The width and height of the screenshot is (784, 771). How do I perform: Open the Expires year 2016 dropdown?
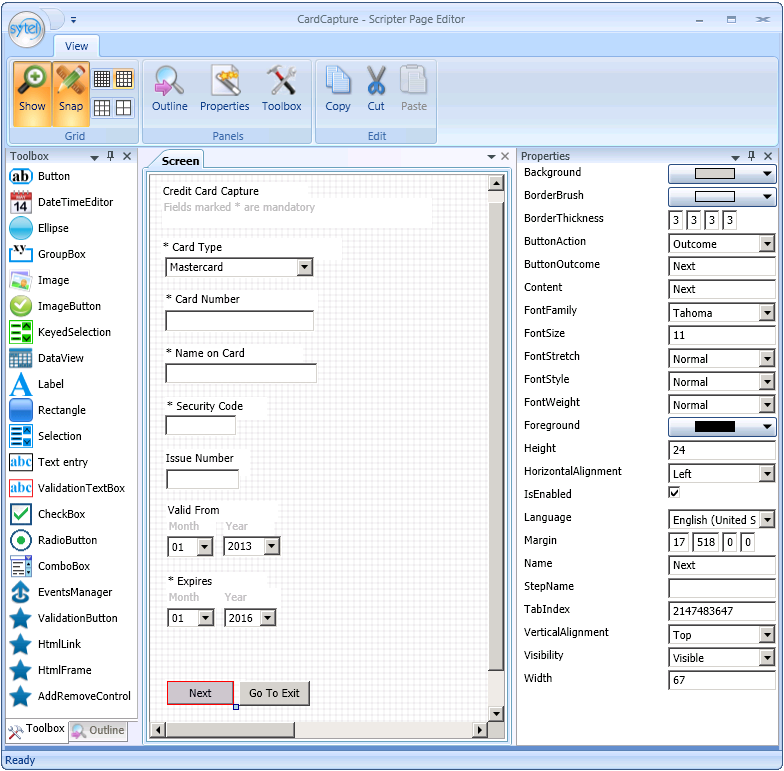coord(268,618)
